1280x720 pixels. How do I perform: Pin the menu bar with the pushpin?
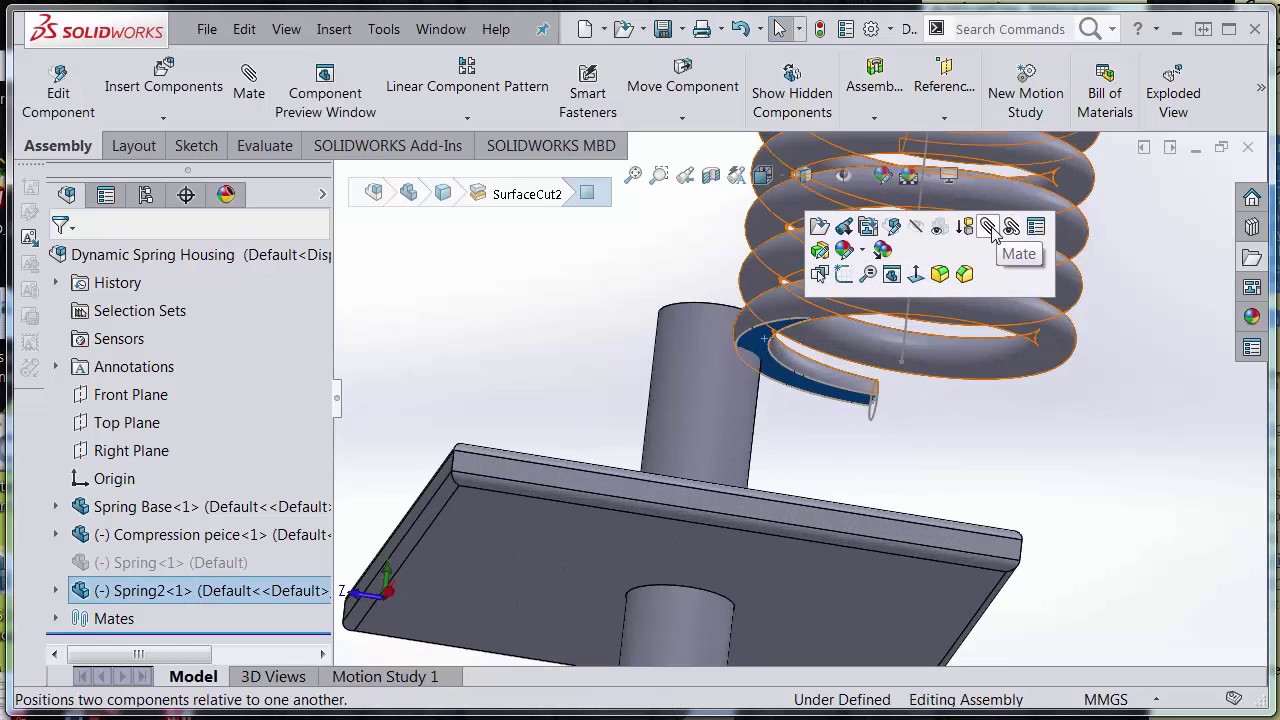click(542, 29)
